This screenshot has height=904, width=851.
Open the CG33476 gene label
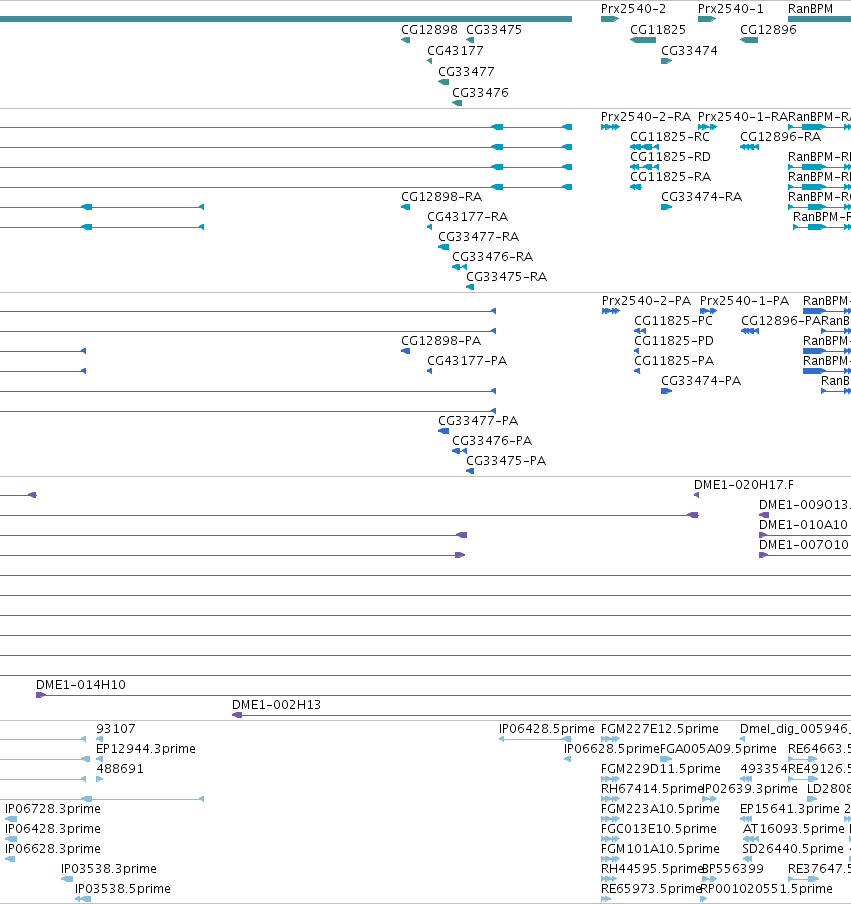point(480,92)
